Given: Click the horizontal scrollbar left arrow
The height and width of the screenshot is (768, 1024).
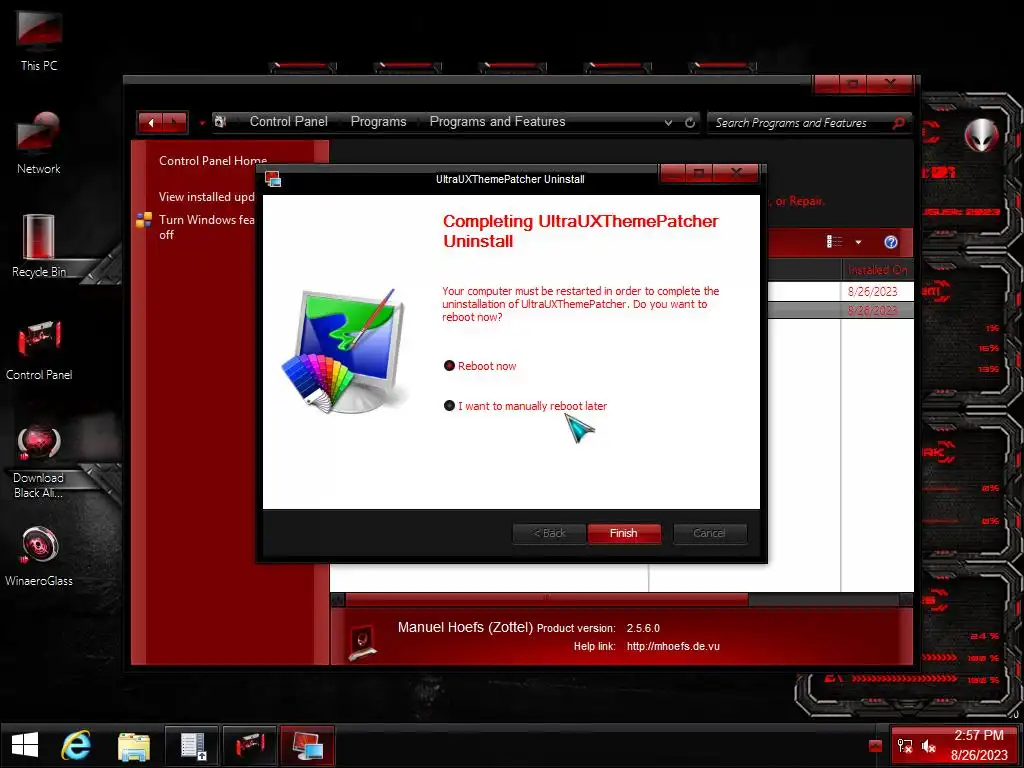Looking at the screenshot, I should tap(338, 600).
